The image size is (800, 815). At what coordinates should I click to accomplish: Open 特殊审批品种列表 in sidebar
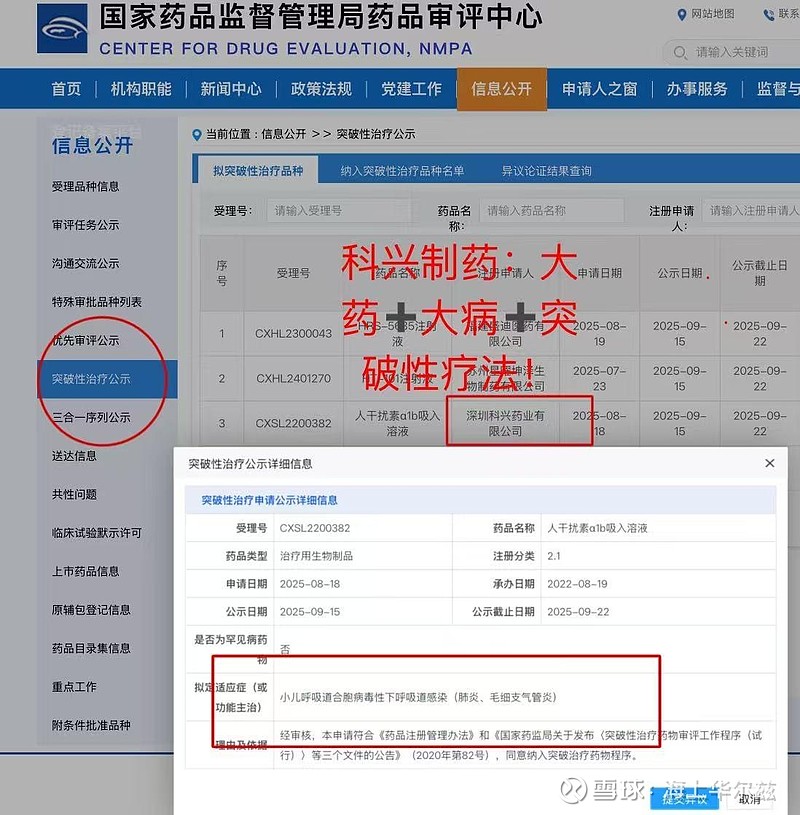coord(97,302)
